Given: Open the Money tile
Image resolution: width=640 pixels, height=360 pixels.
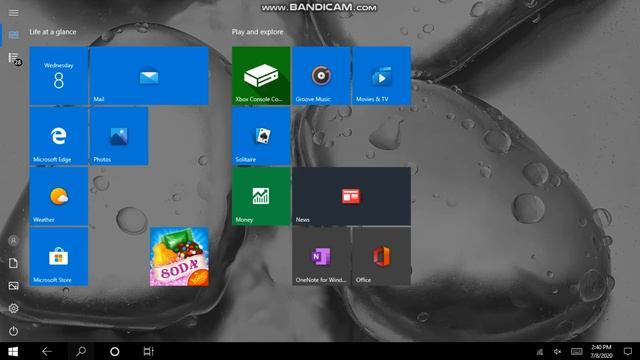Looking at the screenshot, I should 261,196.
